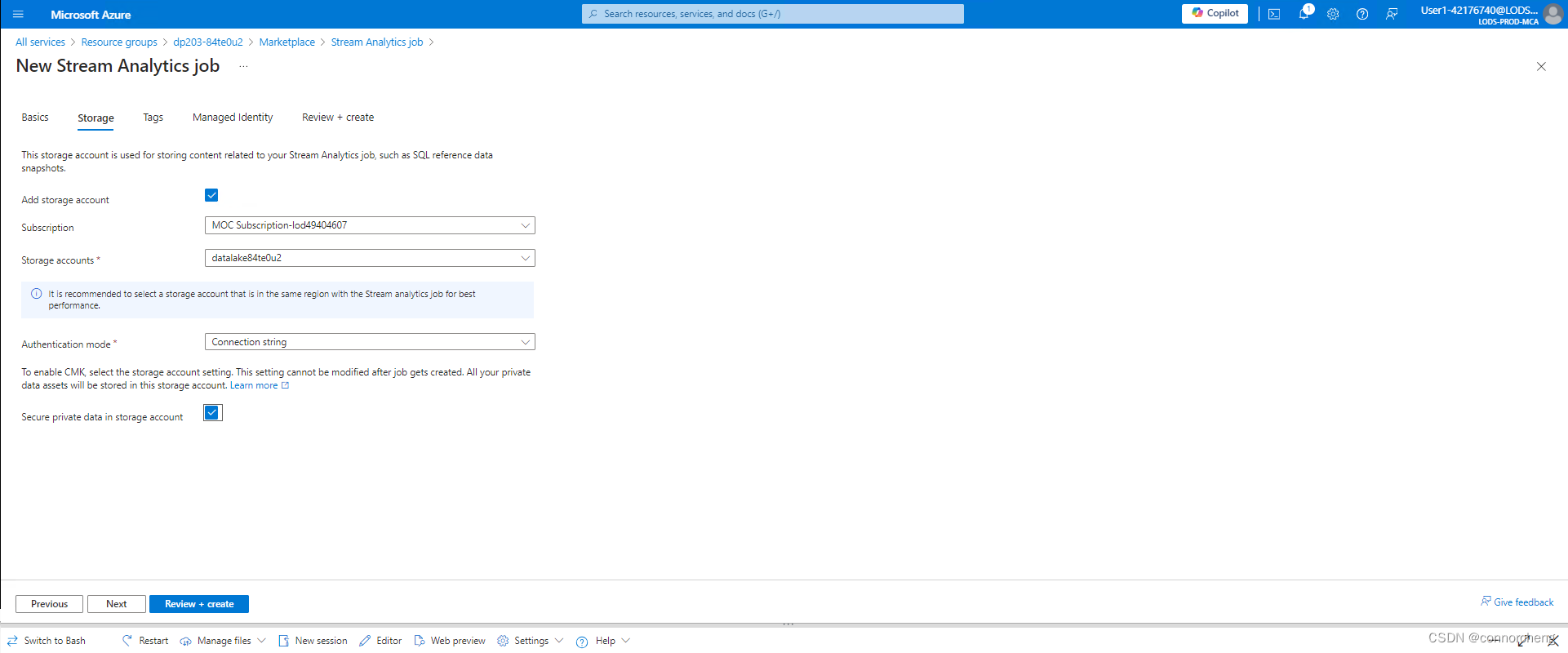Click Give feedback link
The height and width of the screenshot is (653, 1568).
pyautogui.click(x=1517, y=602)
